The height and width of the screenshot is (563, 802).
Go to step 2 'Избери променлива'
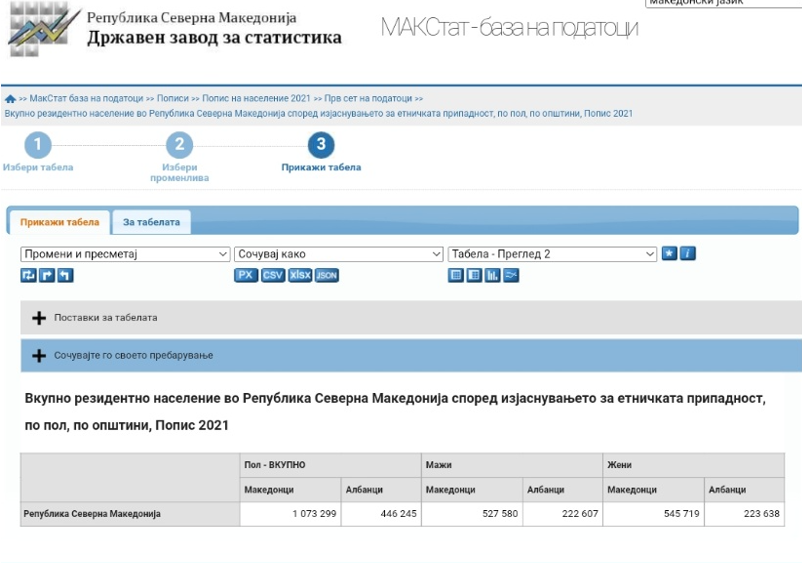point(179,146)
